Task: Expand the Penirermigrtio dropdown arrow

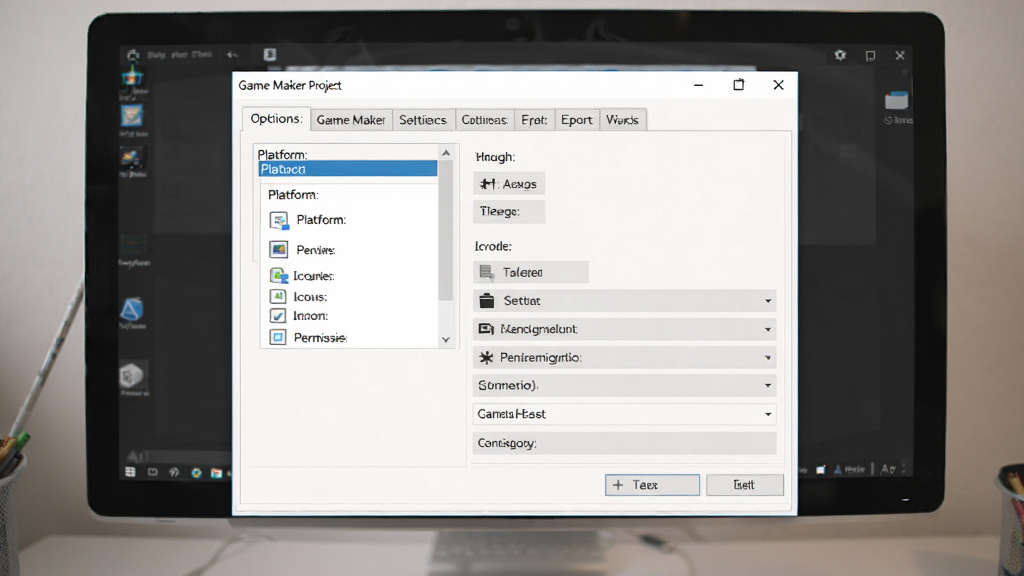Action: [x=768, y=358]
